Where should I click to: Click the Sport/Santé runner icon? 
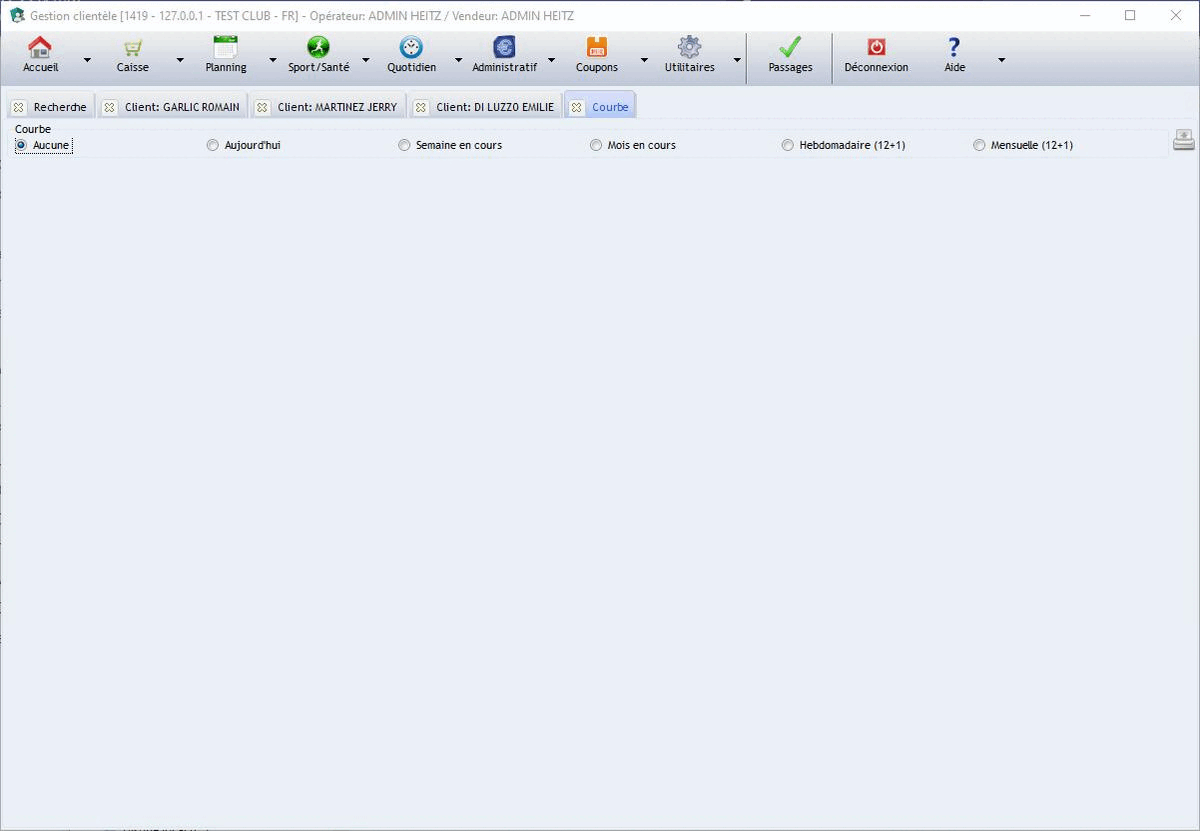point(318,48)
